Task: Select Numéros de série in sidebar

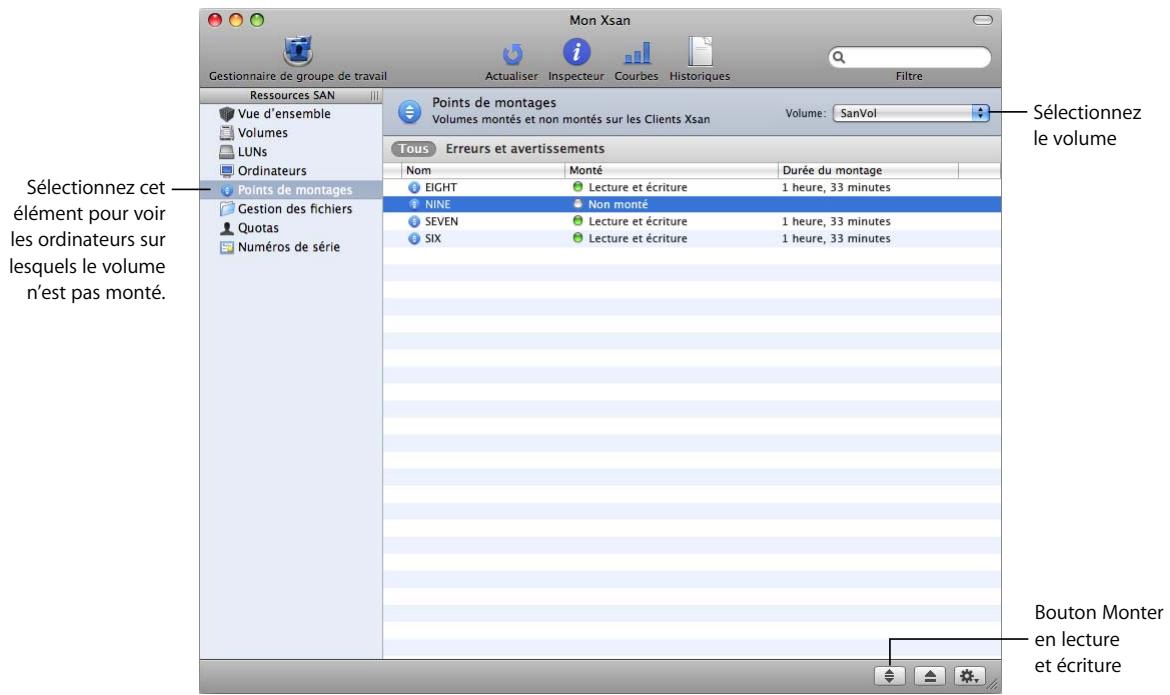Action: (x=291, y=247)
